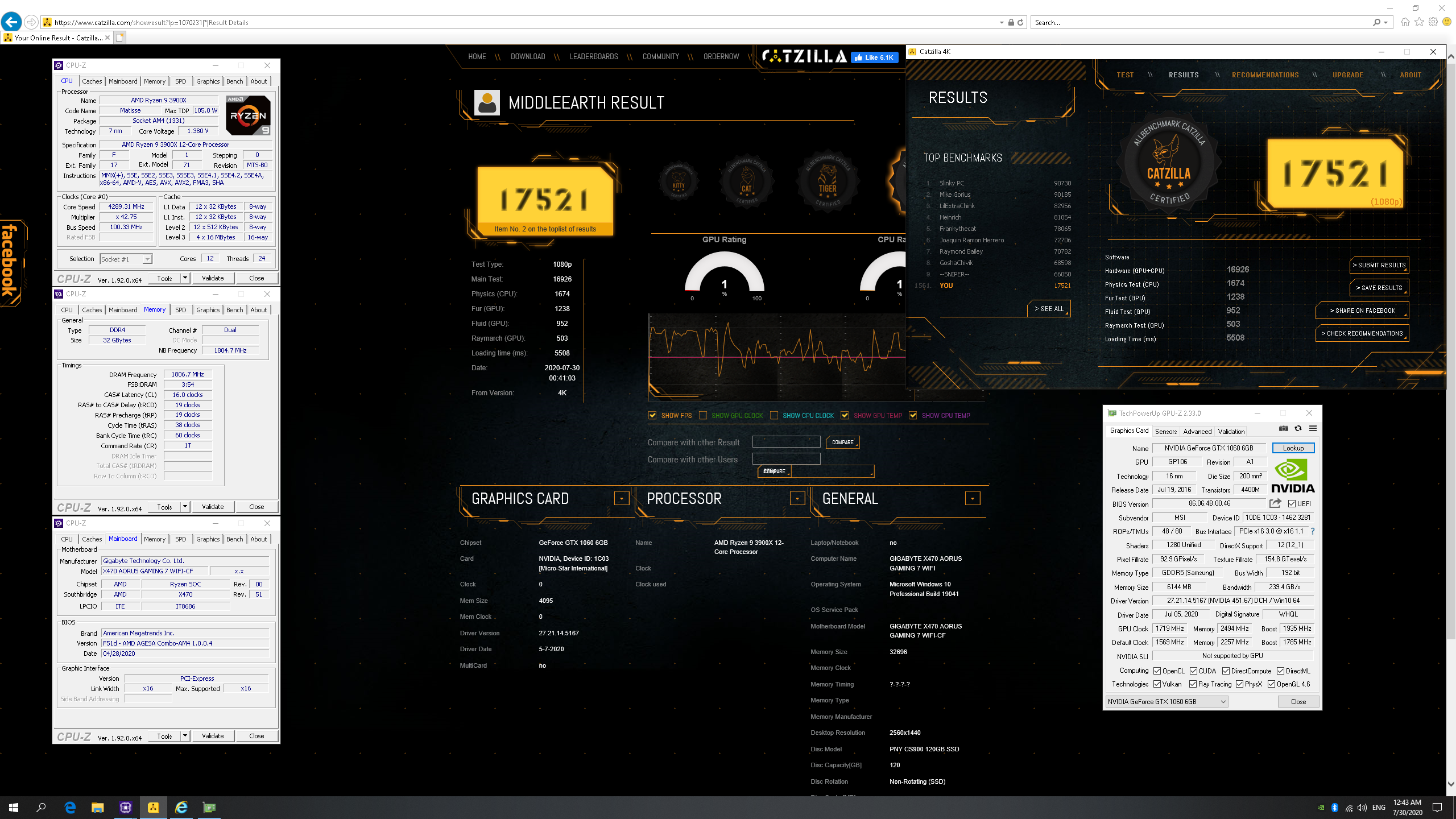This screenshot has width=1456, height=819.
Task: Click the GPU-Z screenshot camera icon
Action: point(1283,428)
